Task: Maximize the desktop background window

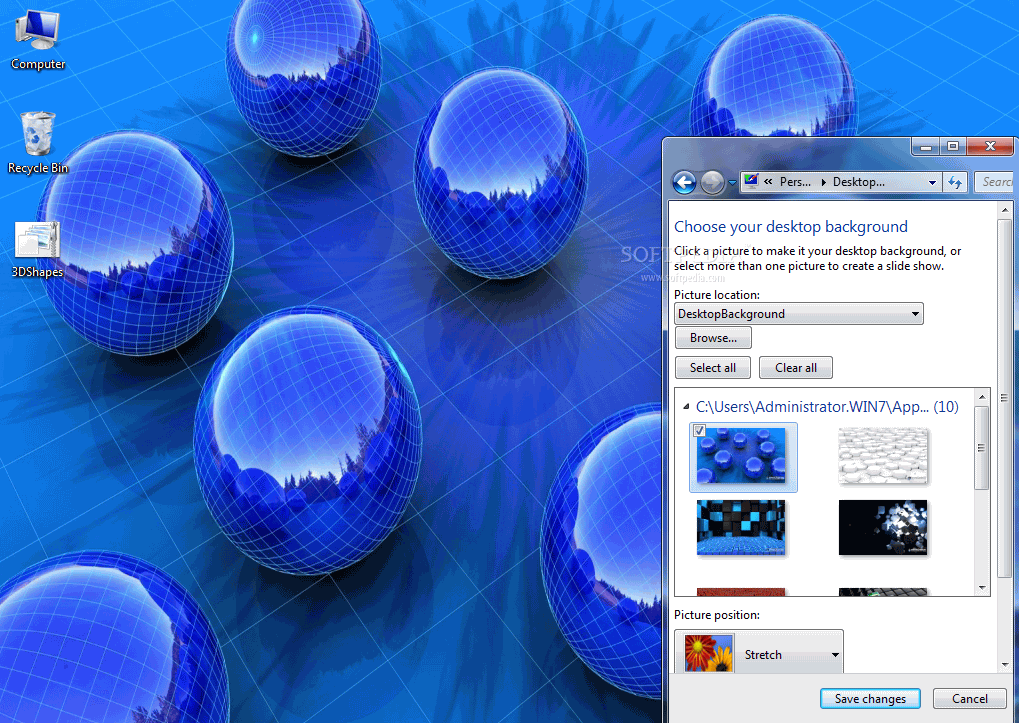Action: pyautogui.click(x=953, y=147)
